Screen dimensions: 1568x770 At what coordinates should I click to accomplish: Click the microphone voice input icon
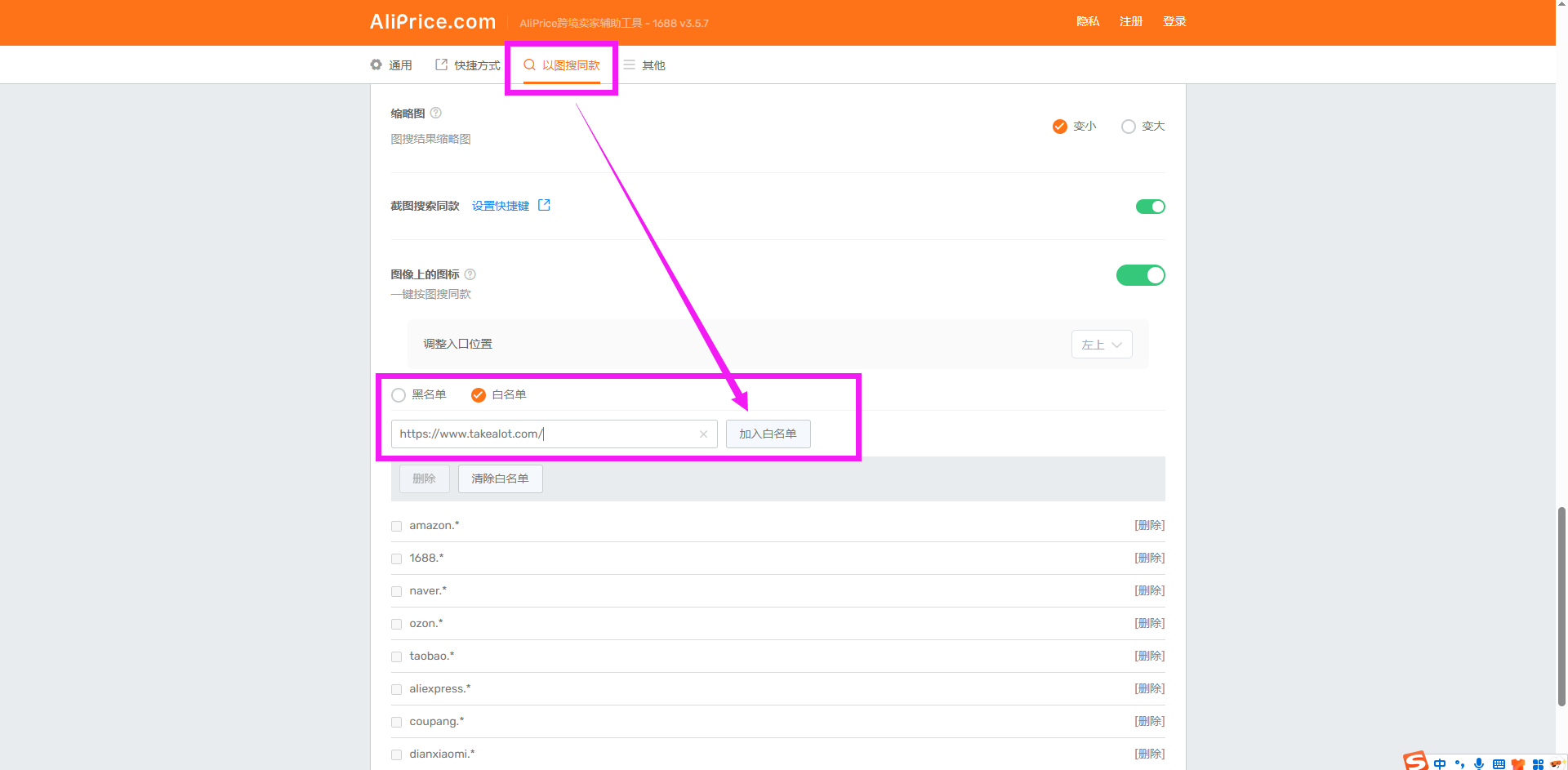1479,763
